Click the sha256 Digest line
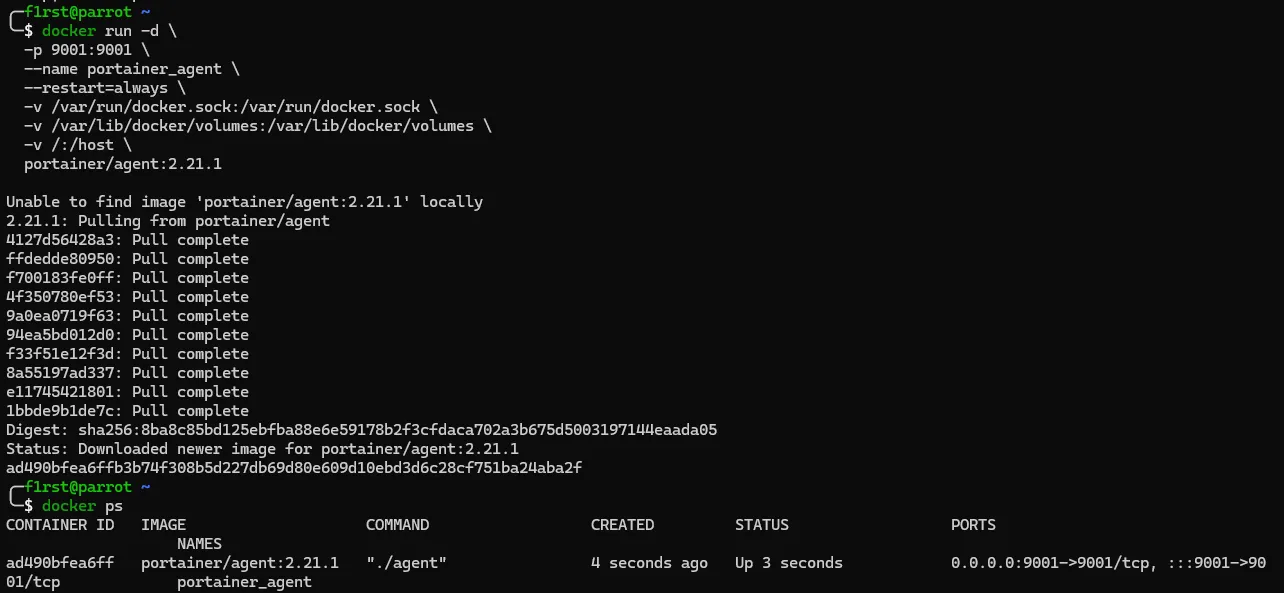Image resolution: width=1284 pixels, height=593 pixels. click(361, 430)
